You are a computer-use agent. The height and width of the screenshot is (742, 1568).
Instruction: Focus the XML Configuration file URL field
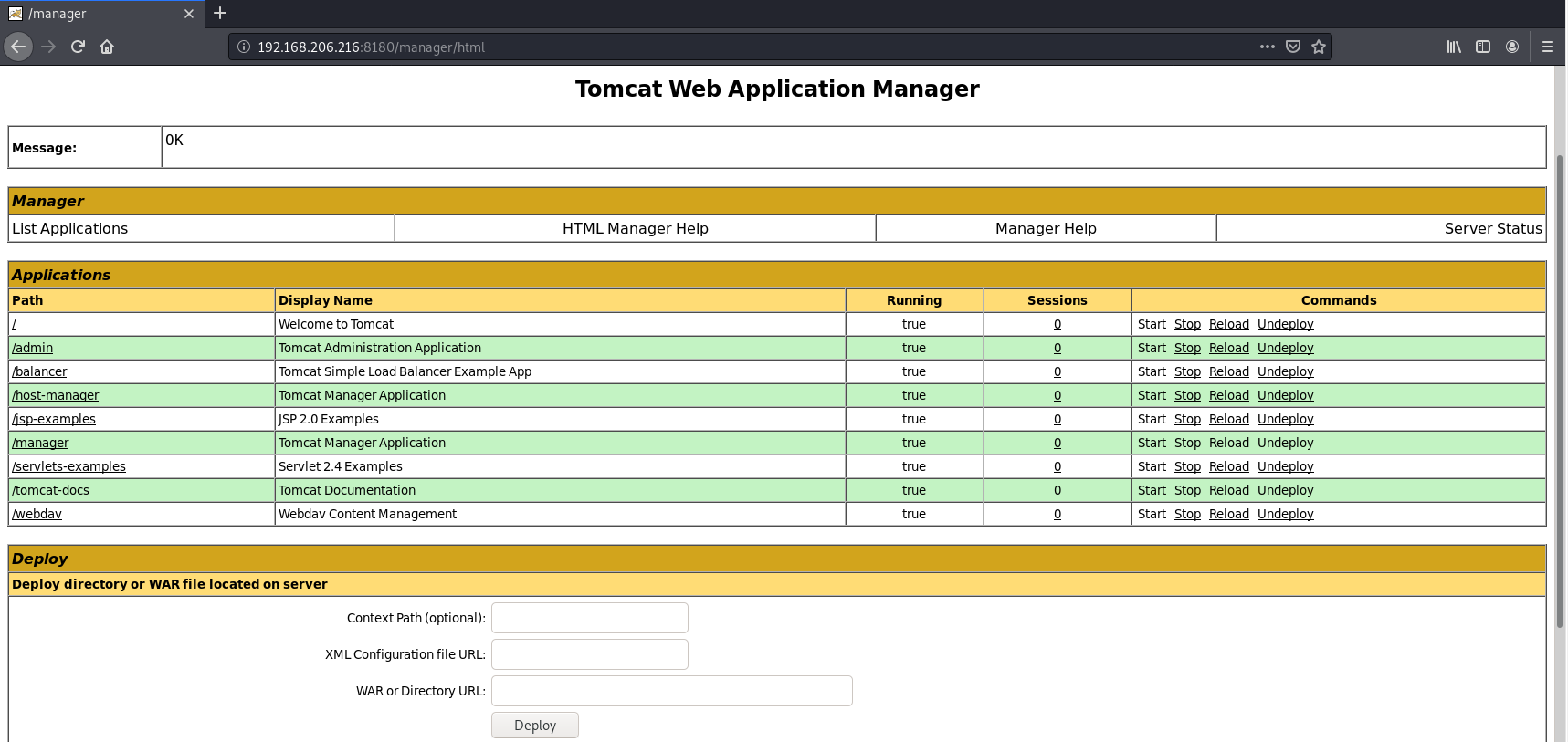(590, 654)
